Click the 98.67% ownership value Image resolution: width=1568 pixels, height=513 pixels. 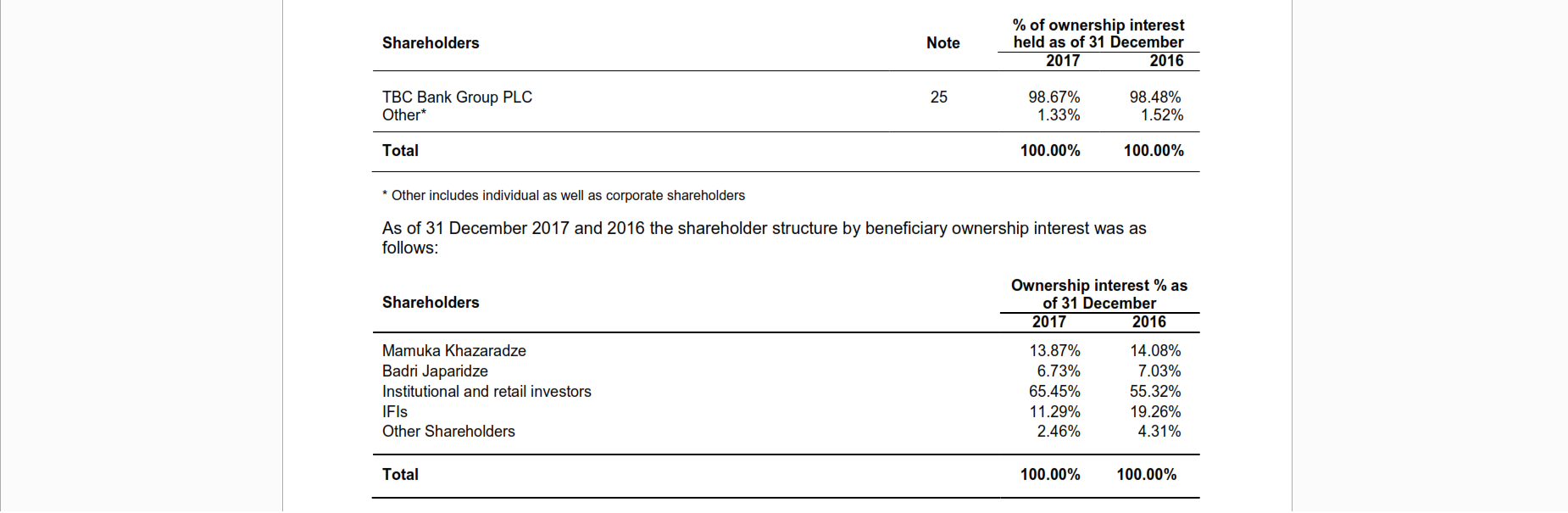click(x=1054, y=98)
